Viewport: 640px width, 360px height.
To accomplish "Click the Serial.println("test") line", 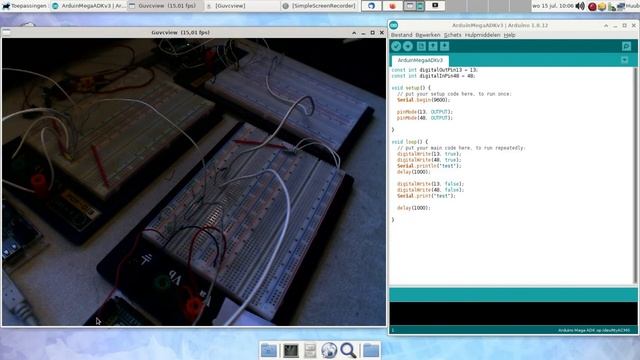I will 429,166.
